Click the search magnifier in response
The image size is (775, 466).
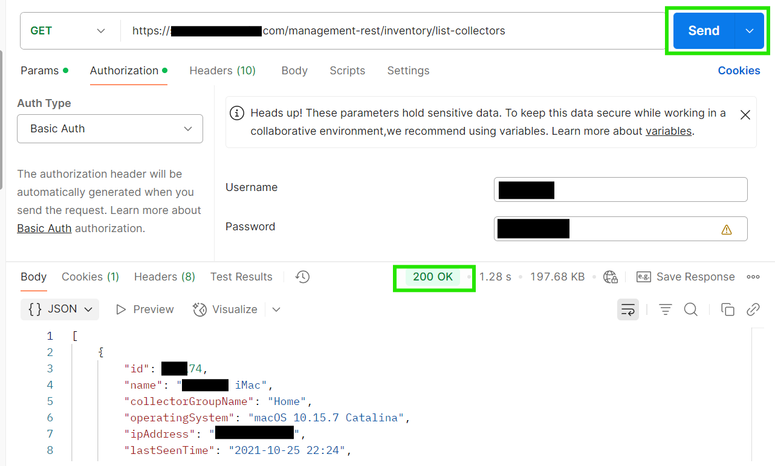click(x=691, y=310)
